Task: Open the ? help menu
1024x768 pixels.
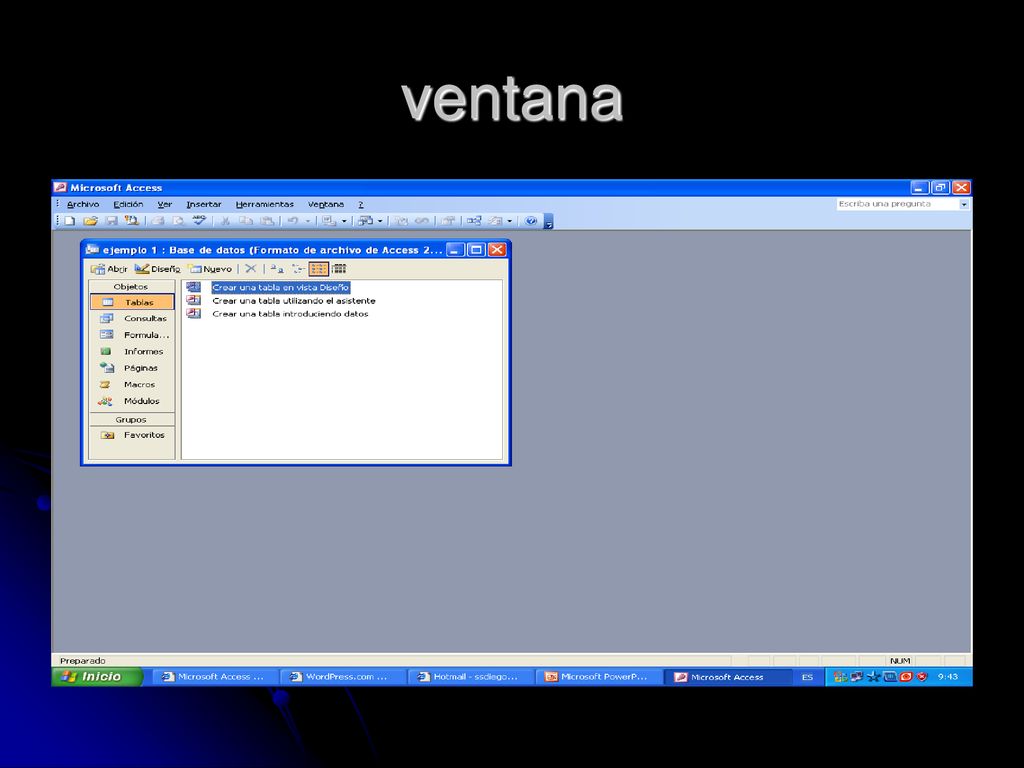Action: coord(360,204)
